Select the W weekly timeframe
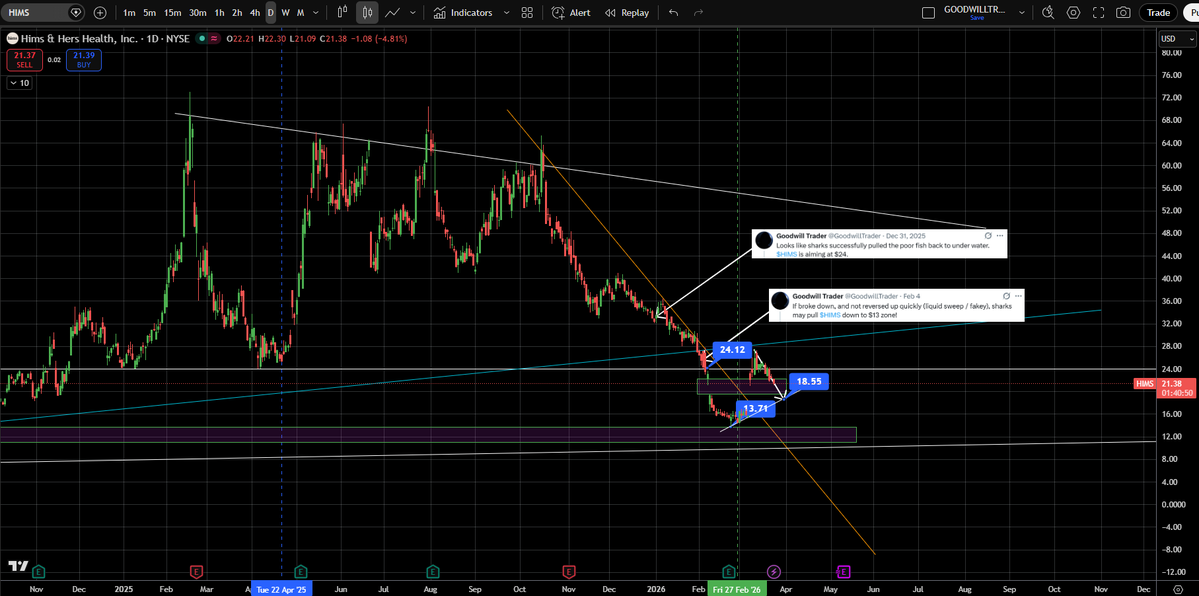This screenshot has height=596, width=1199. coord(285,13)
